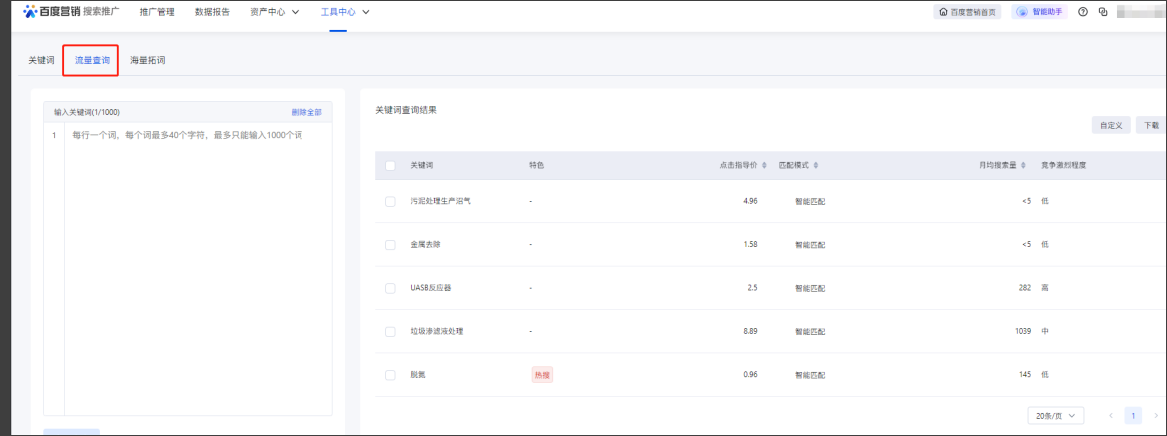Tick the select-all header checkbox

tap(390, 165)
